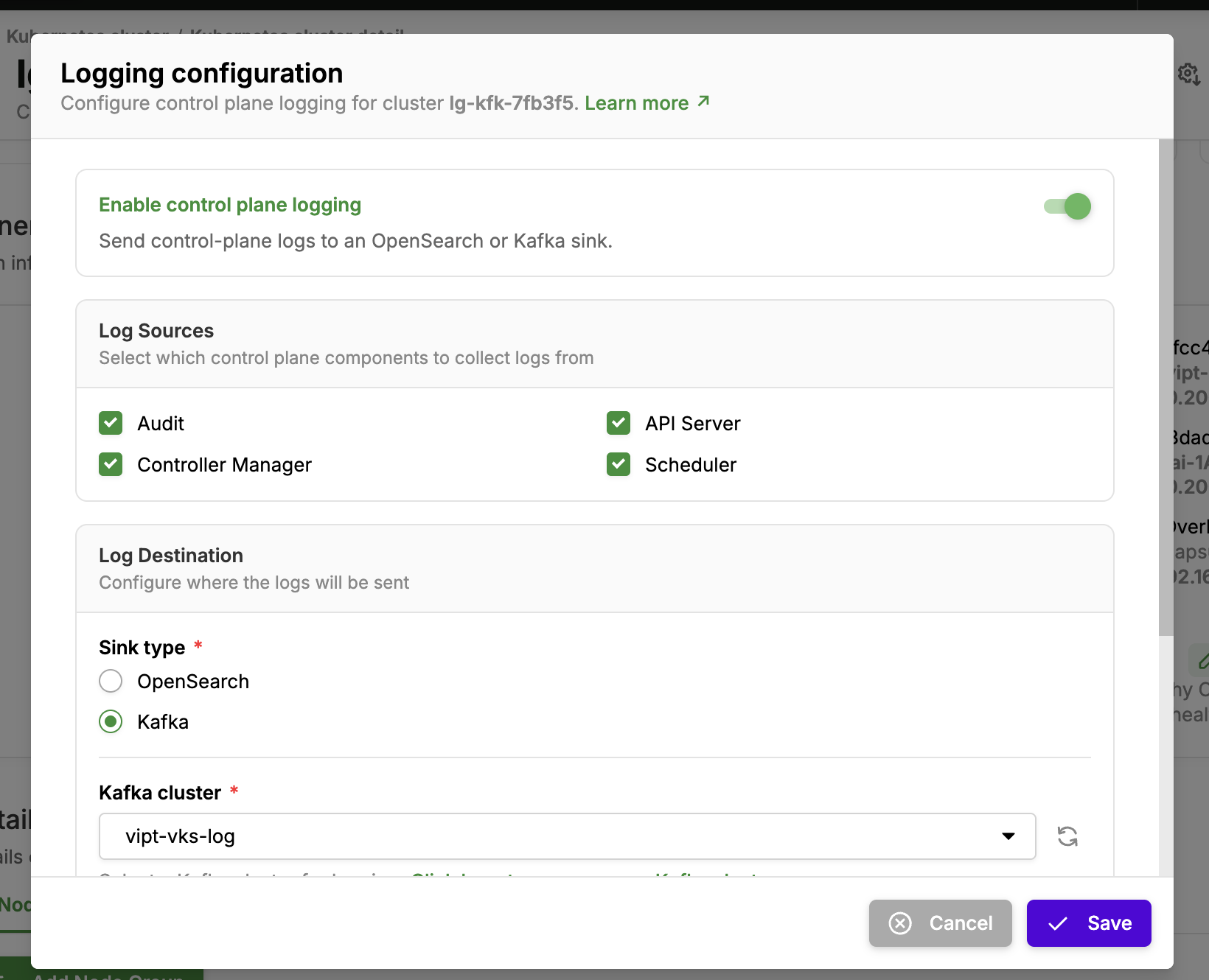The width and height of the screenshot is (1209, 980).
Task: Click the Log Sources heading
Action: coord(156,331)
